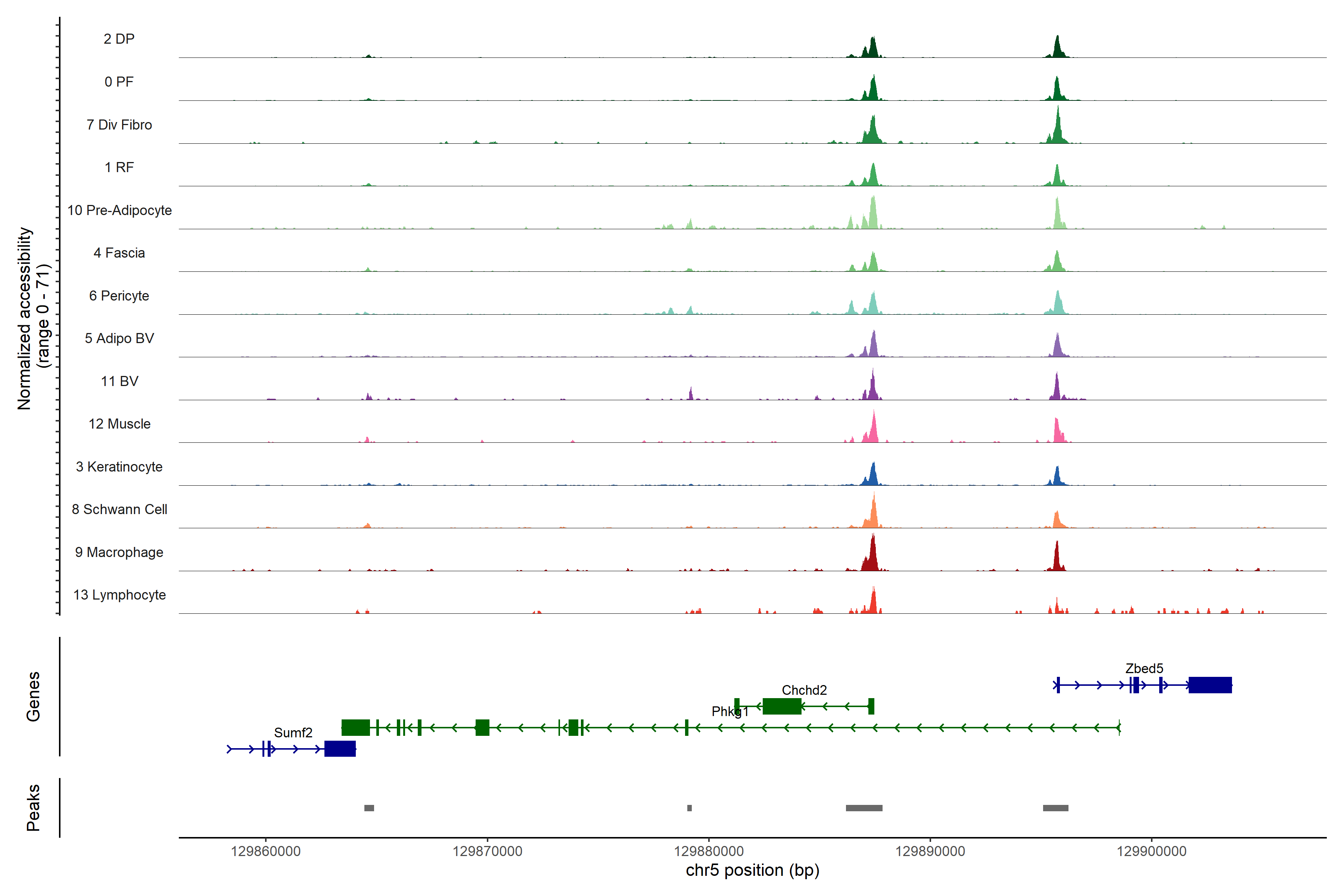Viewport: 1344px width, 896px height.
Task: Select the 10 Pre-Adipocyte track label
Action: [119, 210]
